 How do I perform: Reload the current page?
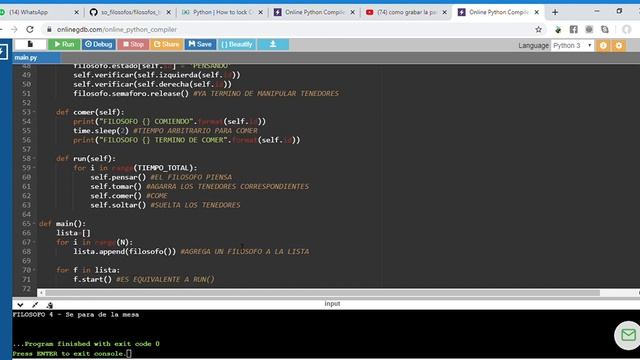click(30, 29)
